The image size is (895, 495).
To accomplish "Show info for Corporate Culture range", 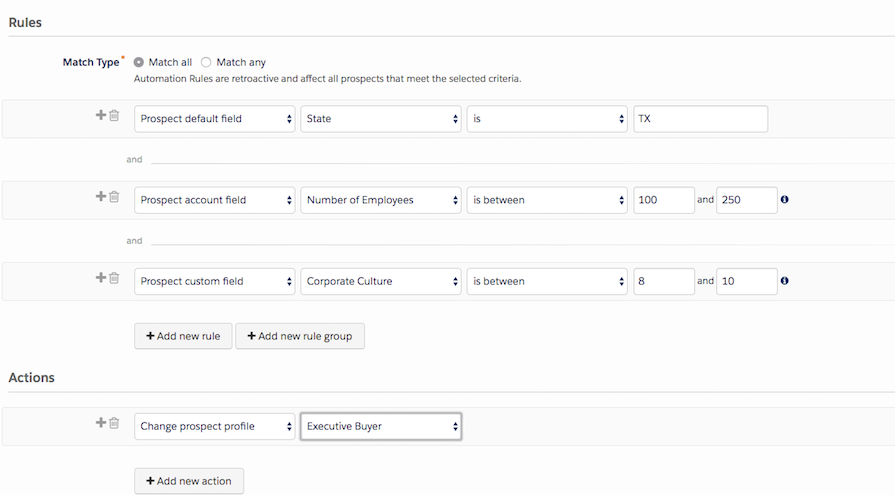I will (x=784, y=280).
